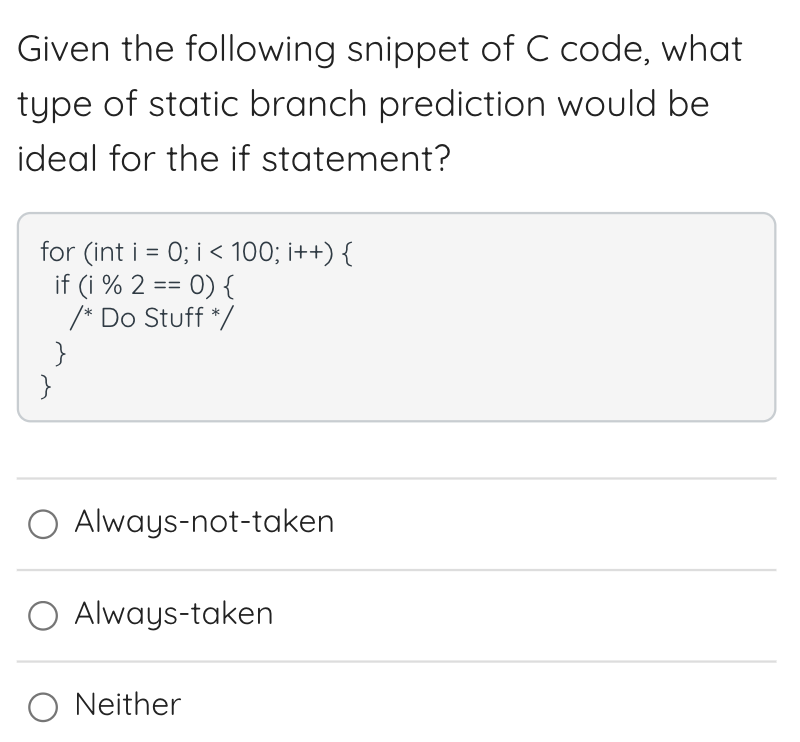Click the /* Do Stuff */ comment
Image resolution: width=800 pixels, height=742 pixels.
(151, 318)
